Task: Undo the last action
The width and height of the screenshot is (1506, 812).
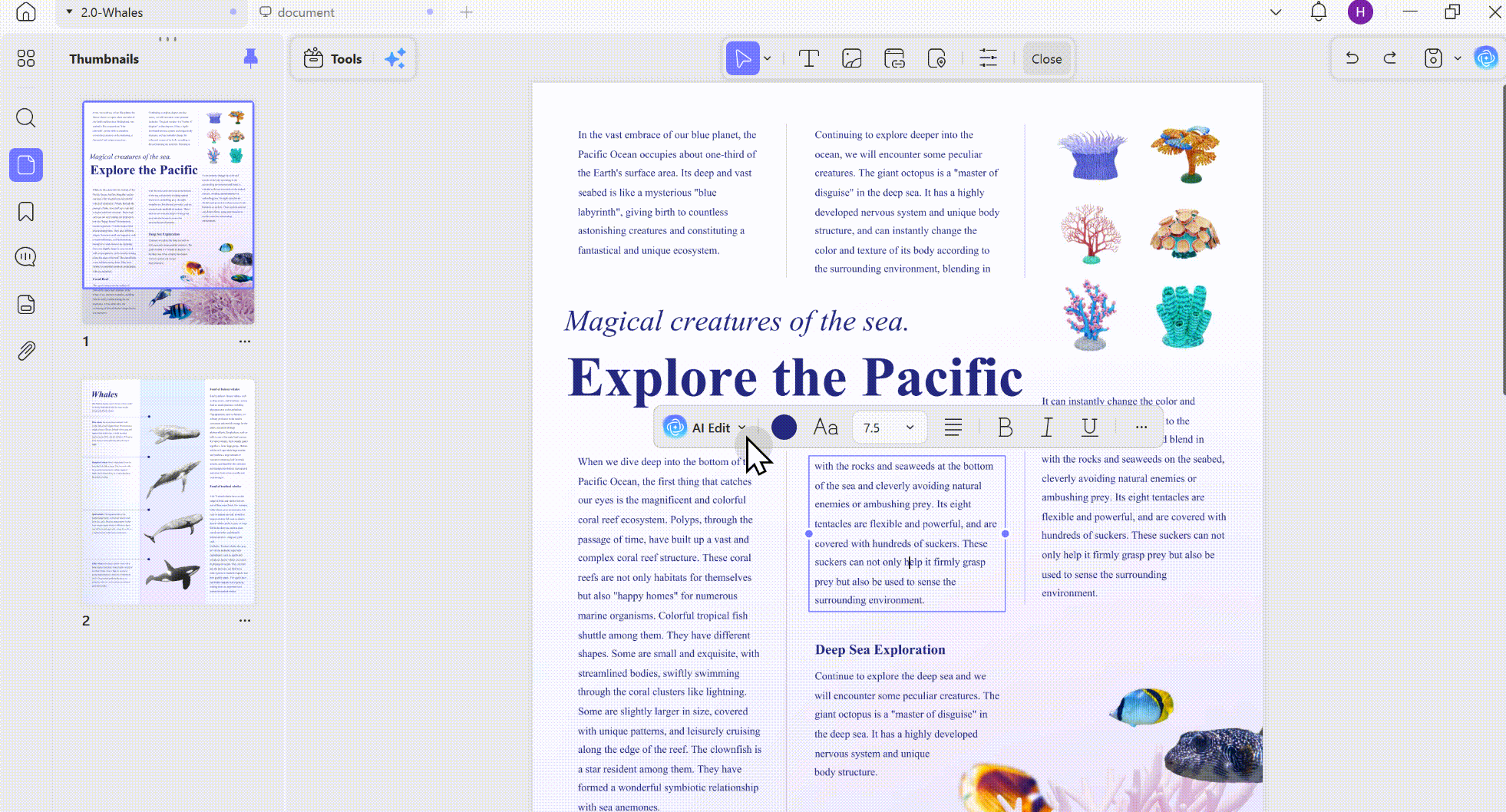Action: tap(1352, 58)
